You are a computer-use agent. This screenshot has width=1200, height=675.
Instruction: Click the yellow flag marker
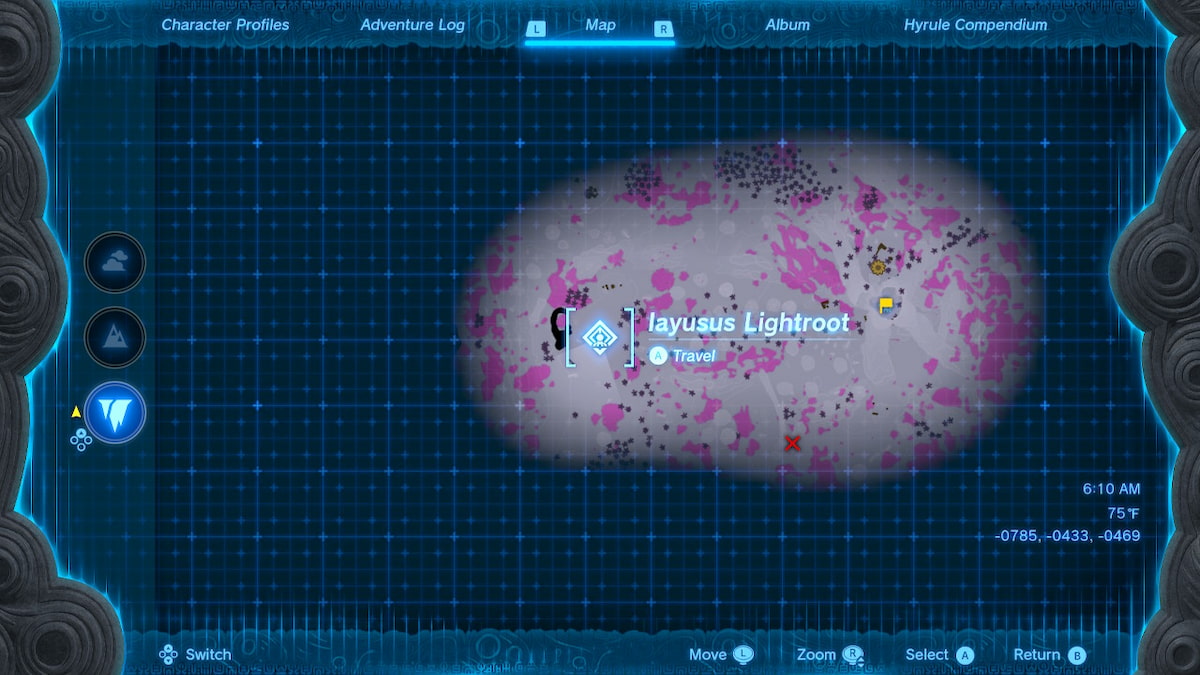tap(886, 305)
